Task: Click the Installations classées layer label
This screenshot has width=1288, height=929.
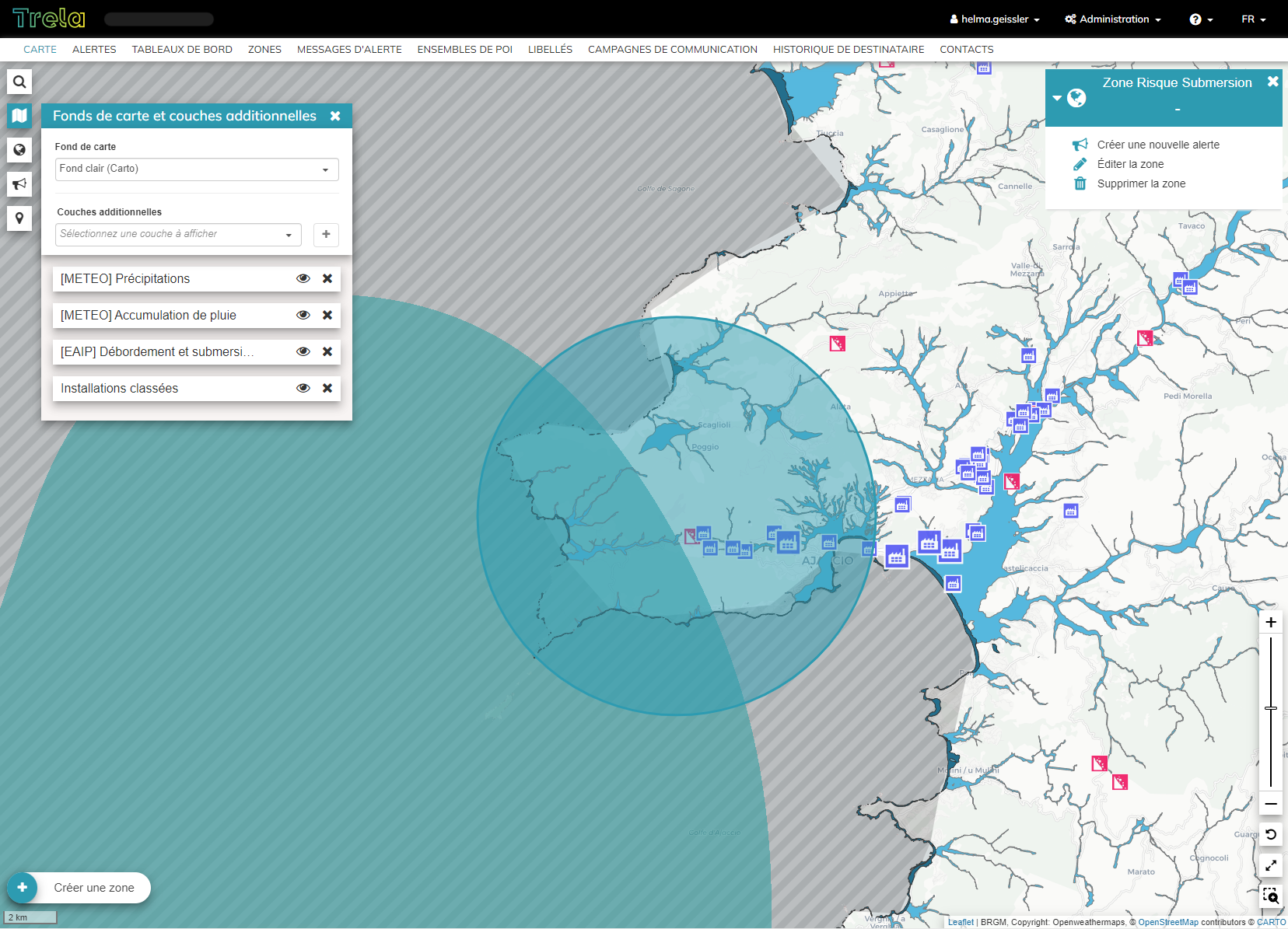Action: [x=120, y=388]
